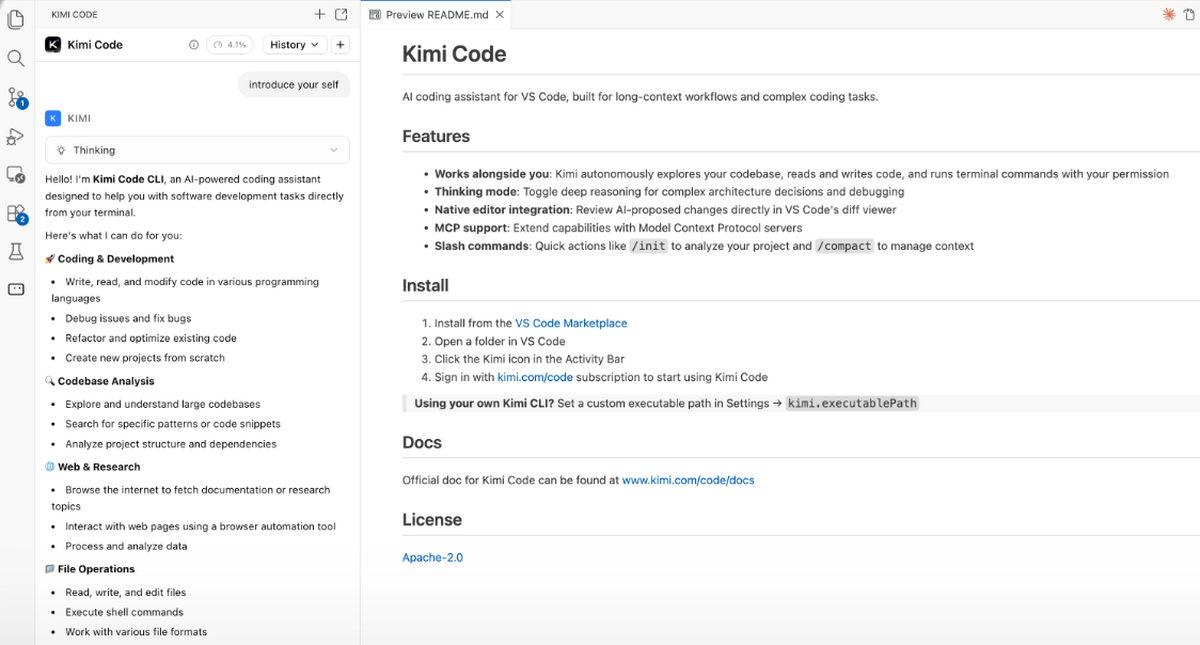The width and height of the screenshot is (1200, 645).
Task: Open the Search view in the activity bar
Action: tap(16, 58)
